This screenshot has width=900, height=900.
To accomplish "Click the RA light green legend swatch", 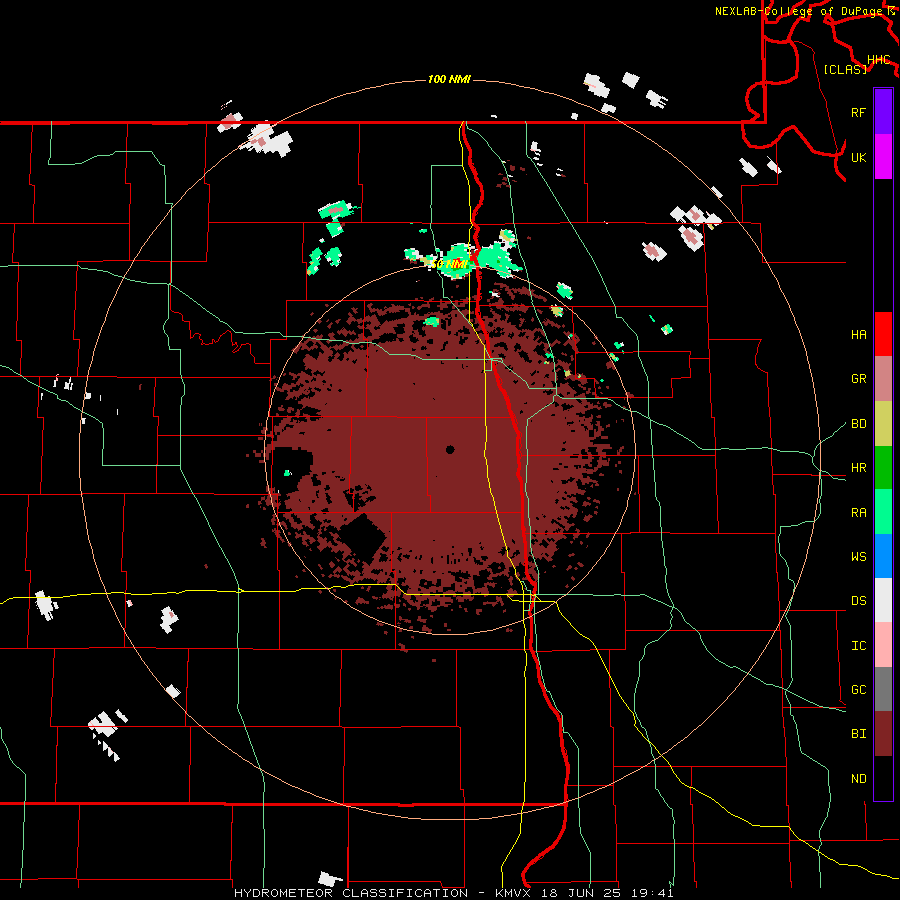I will click(883, 512).
